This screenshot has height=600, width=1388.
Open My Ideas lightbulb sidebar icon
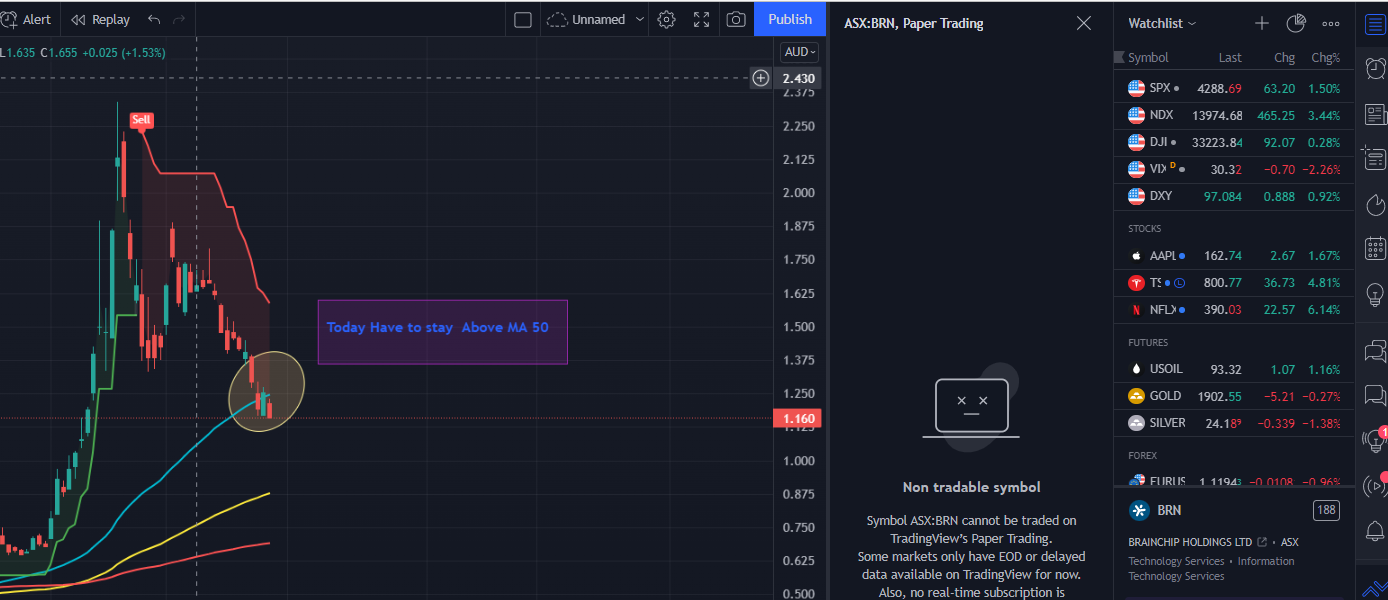(x=1374, y=293)
